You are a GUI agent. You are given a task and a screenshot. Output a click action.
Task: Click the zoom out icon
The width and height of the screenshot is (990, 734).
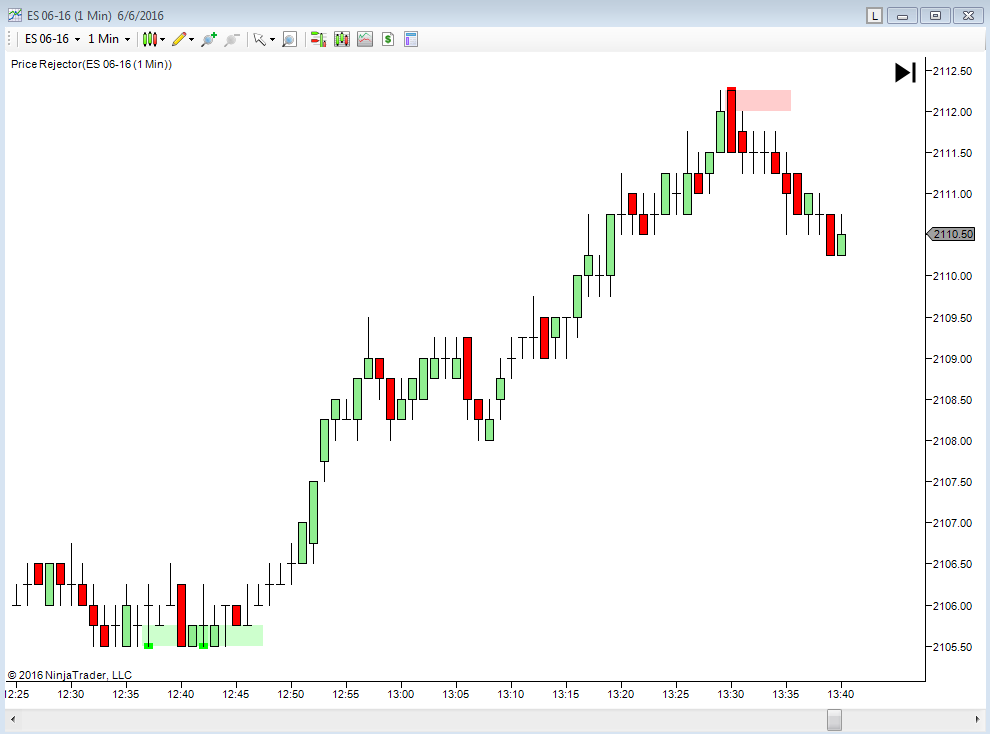coord(231,39)
